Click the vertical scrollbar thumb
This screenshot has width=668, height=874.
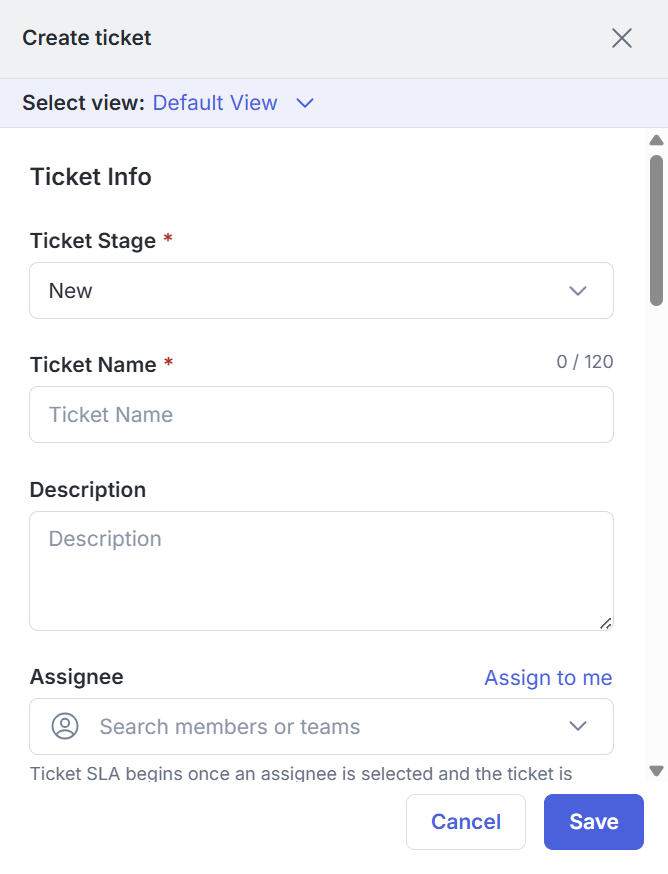pyautogui.click(x=656, y=230)
